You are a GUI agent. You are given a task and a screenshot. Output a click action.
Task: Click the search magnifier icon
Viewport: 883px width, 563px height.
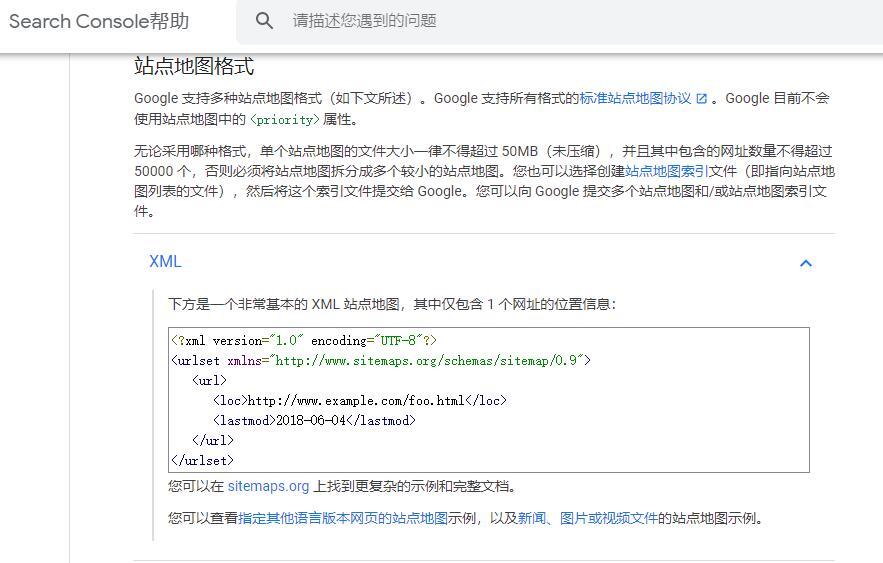[264, 21]
